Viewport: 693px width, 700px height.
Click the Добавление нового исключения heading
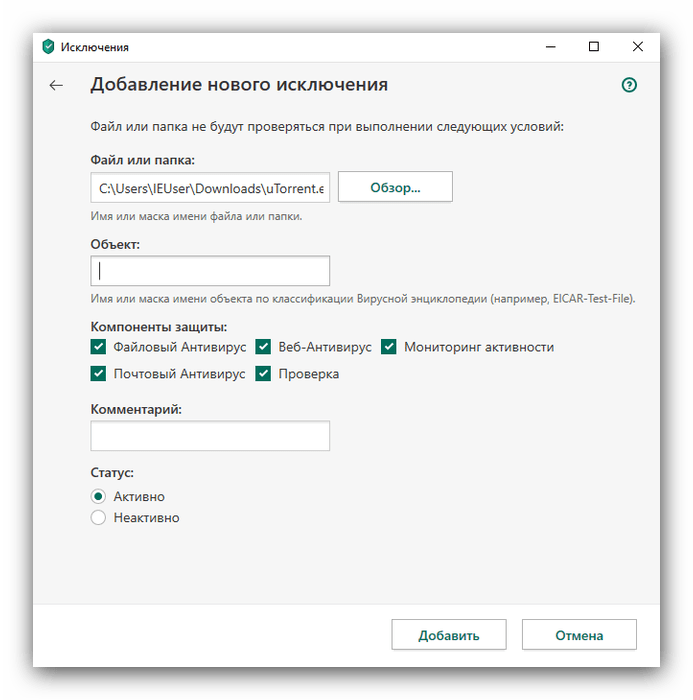239,84
